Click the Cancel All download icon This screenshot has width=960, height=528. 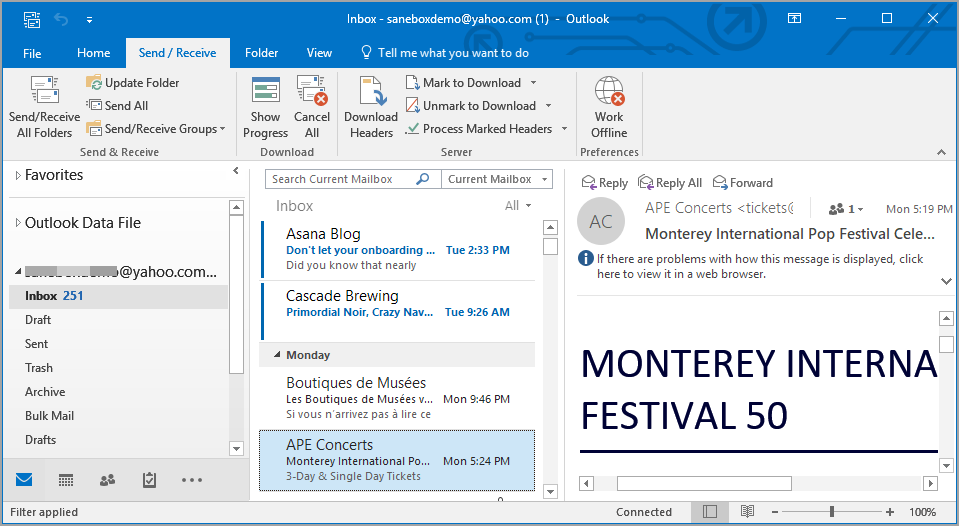click(312, 92)
